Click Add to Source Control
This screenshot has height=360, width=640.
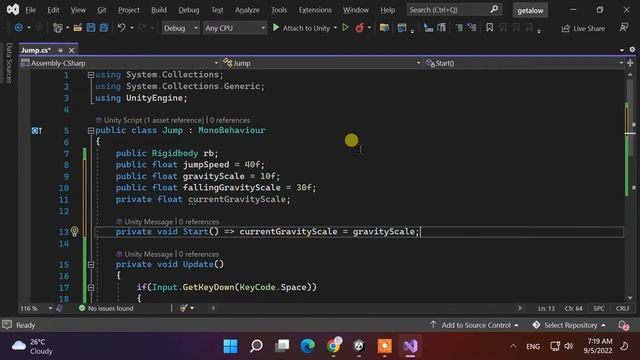pyautogui.click(x=474, y=325)
